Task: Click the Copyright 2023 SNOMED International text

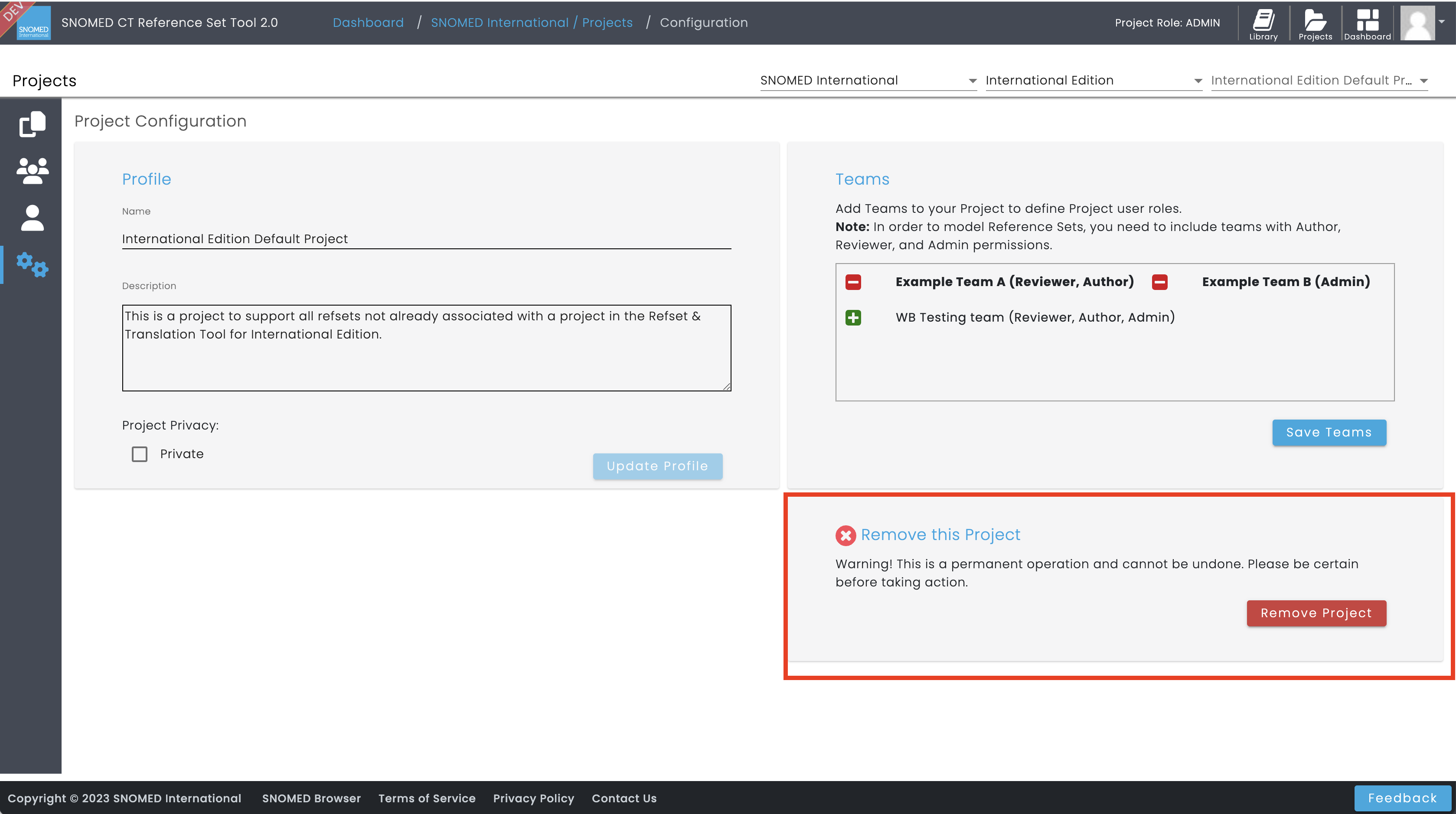Action: 124,798
